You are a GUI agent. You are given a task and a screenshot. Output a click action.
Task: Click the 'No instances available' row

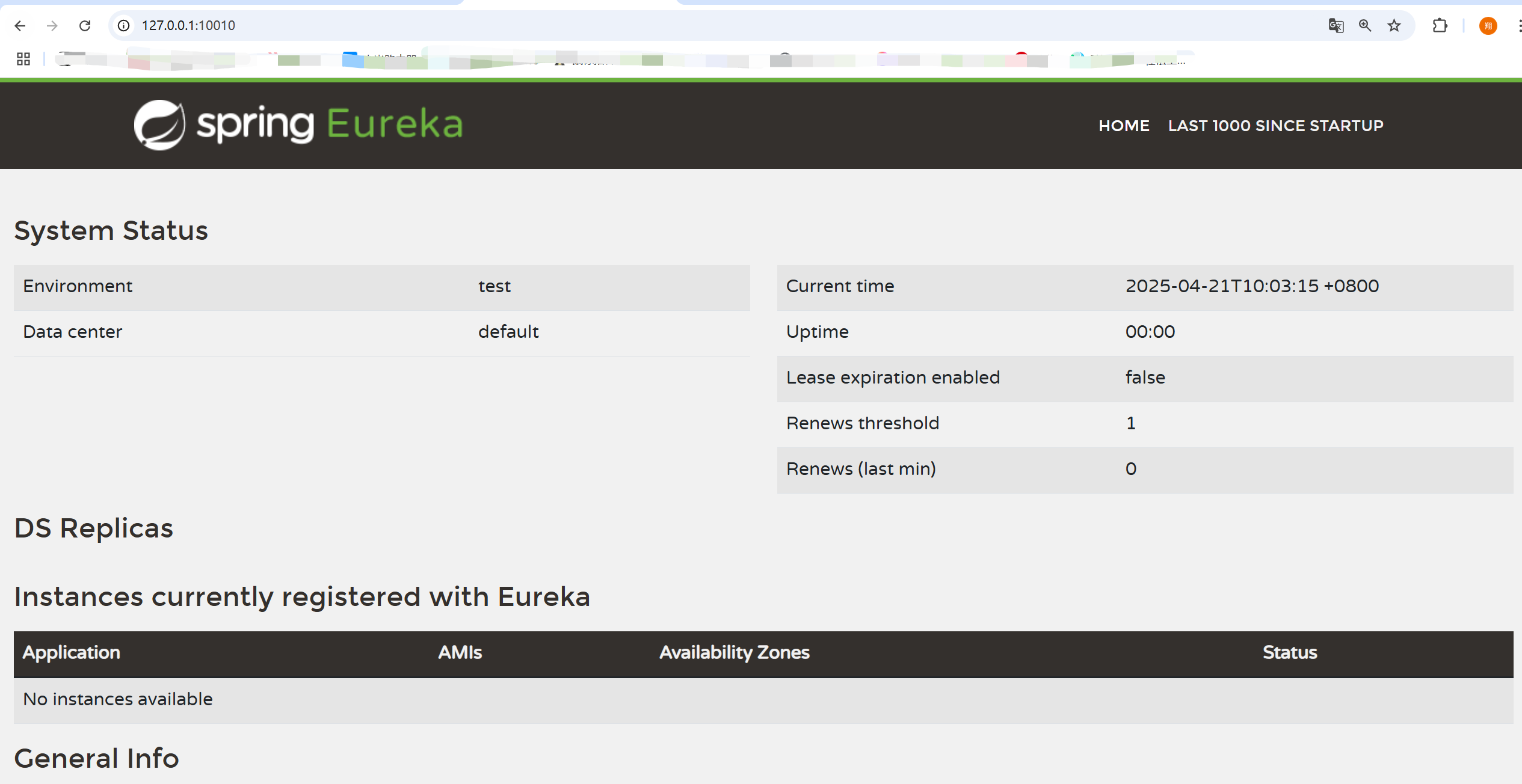(x=118, y=699)
